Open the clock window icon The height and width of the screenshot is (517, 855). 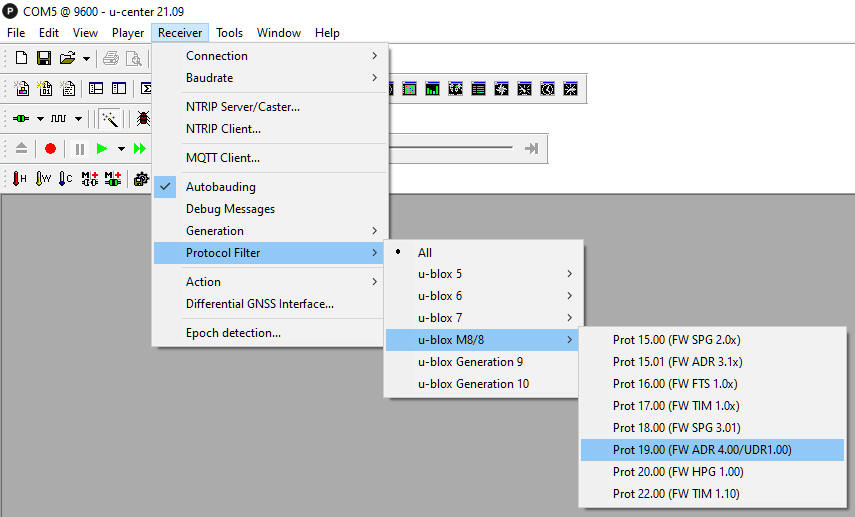tap(547, 89)
